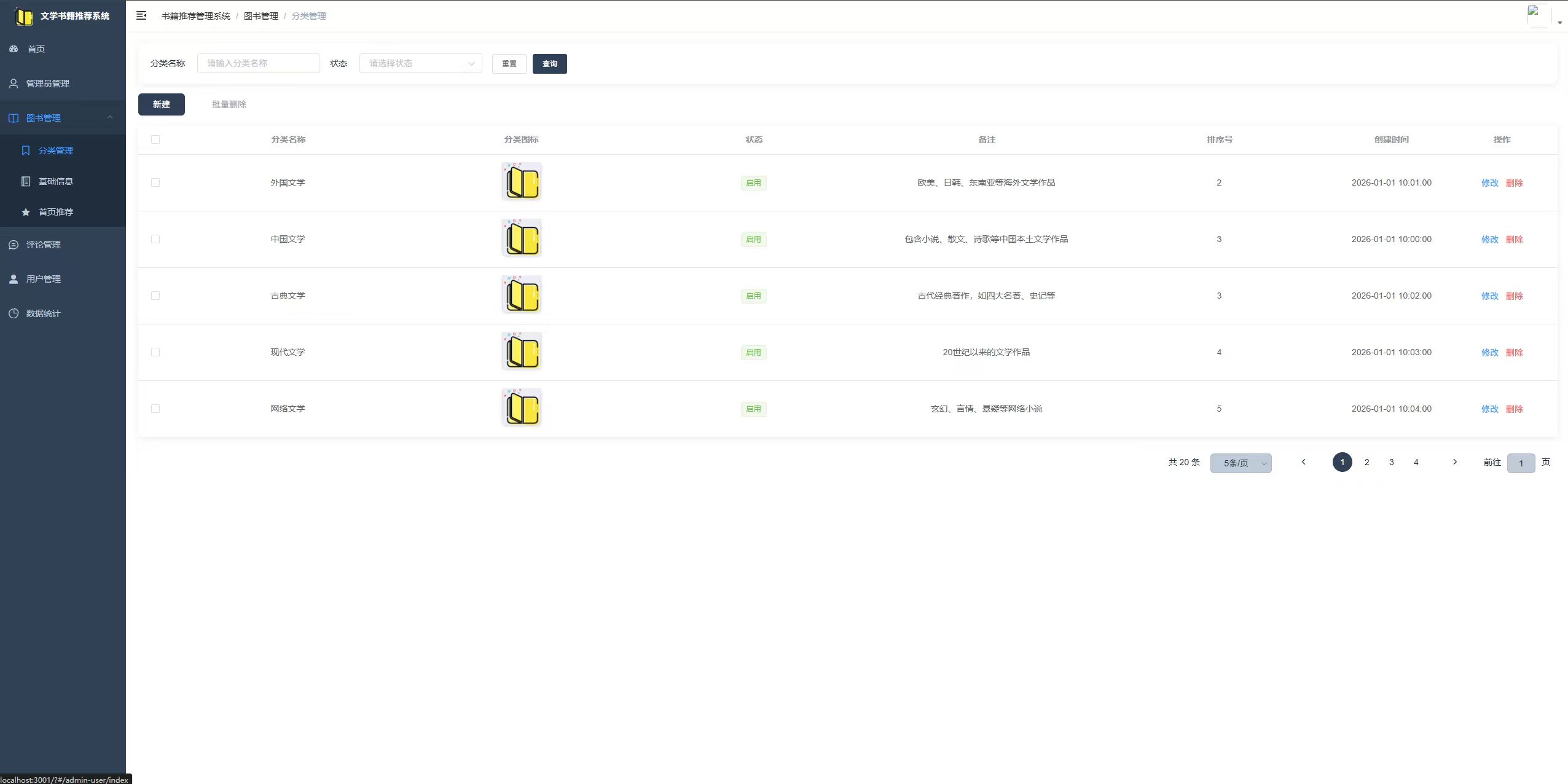
Task: Open 中国文学 category icon thumbnail
Action: point(522,238)
